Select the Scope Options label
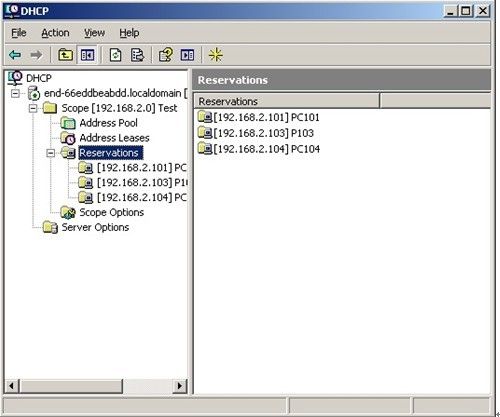The height and width of the screenshot is (417, 500). point(112,212)
